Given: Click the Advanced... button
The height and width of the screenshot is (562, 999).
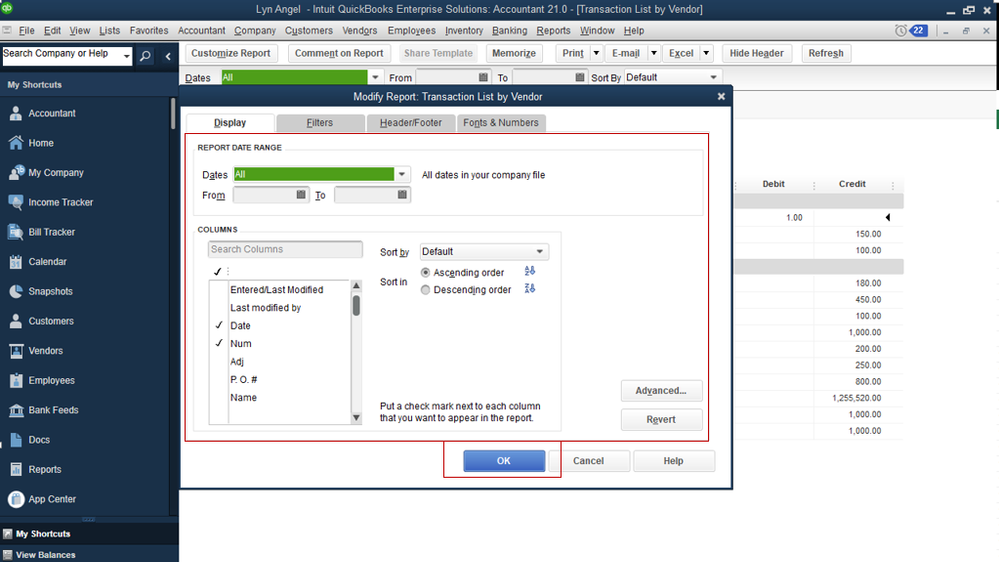Looking at the screenshot, I should [661, 391].
